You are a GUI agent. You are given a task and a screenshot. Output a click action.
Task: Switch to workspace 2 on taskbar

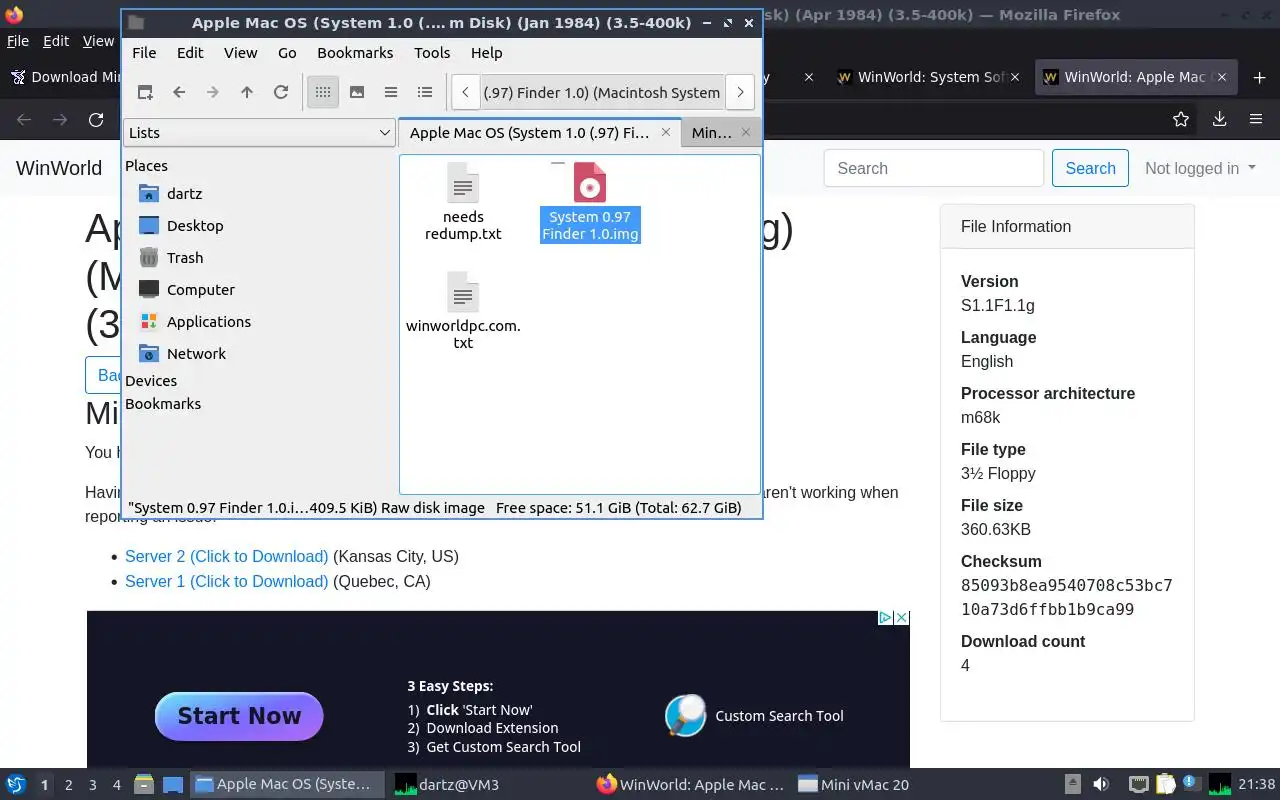69,785
